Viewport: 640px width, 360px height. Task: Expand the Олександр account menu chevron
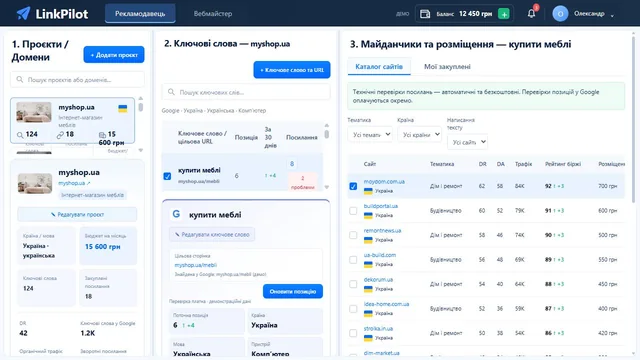(x=612, y=16)
